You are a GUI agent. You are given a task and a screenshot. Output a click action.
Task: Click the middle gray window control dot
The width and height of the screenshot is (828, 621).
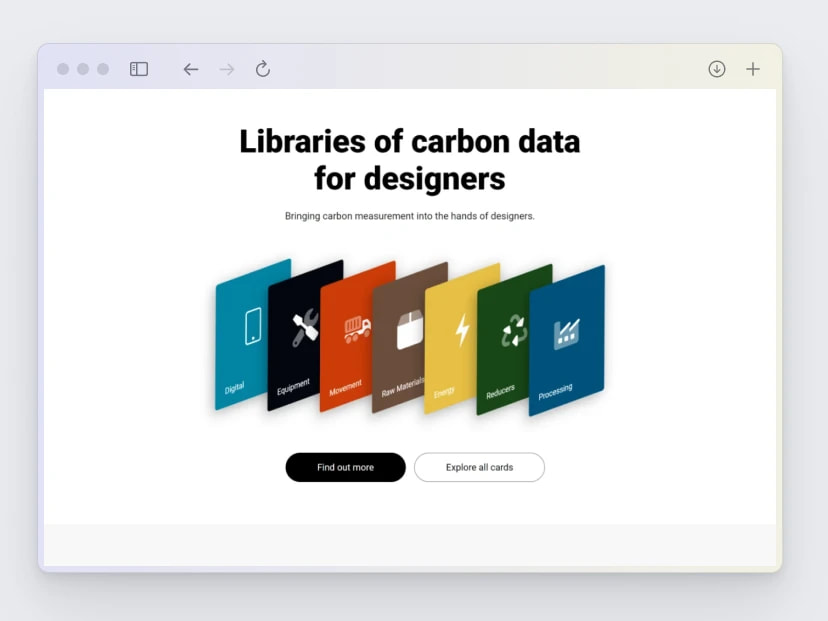pyautogui.click(x=83, y=69)
